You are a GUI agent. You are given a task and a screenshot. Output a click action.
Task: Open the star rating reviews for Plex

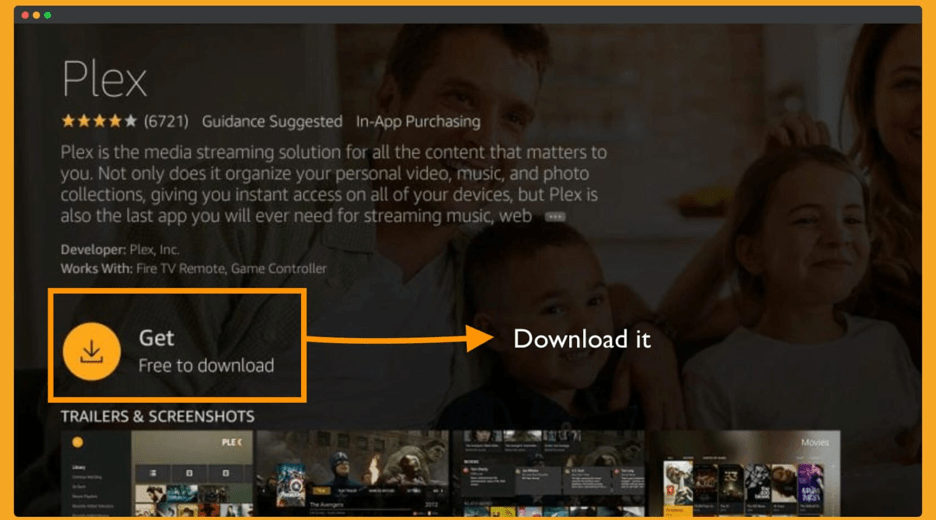tap(99, 121)
